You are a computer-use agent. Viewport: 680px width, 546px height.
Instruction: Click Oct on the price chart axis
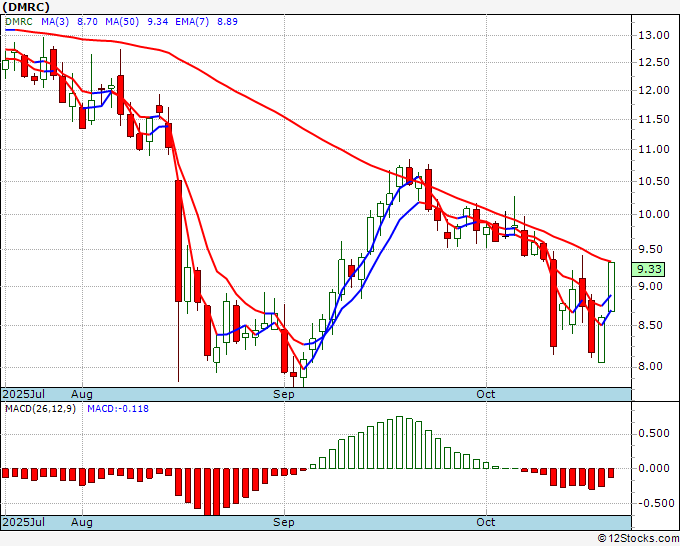[x=486, y=394]
